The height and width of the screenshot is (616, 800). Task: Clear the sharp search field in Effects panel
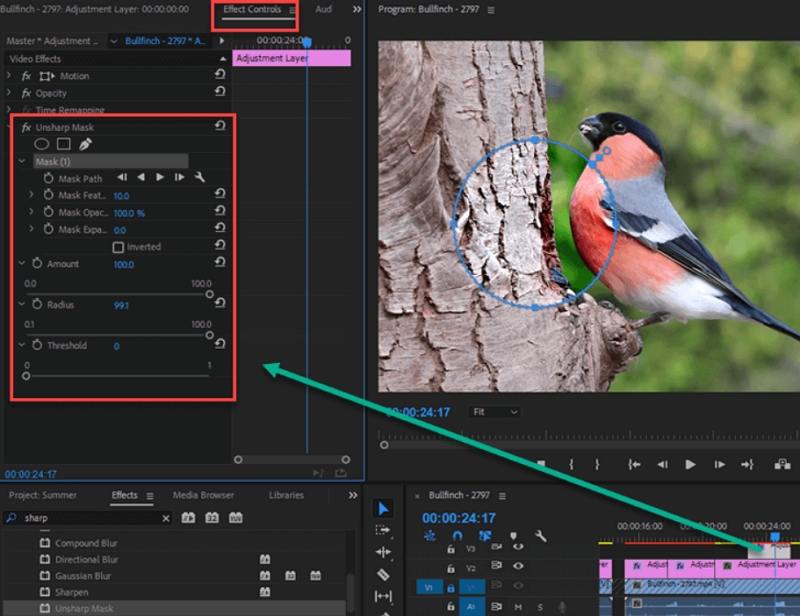pyautogui.click(x=165, y=518)
